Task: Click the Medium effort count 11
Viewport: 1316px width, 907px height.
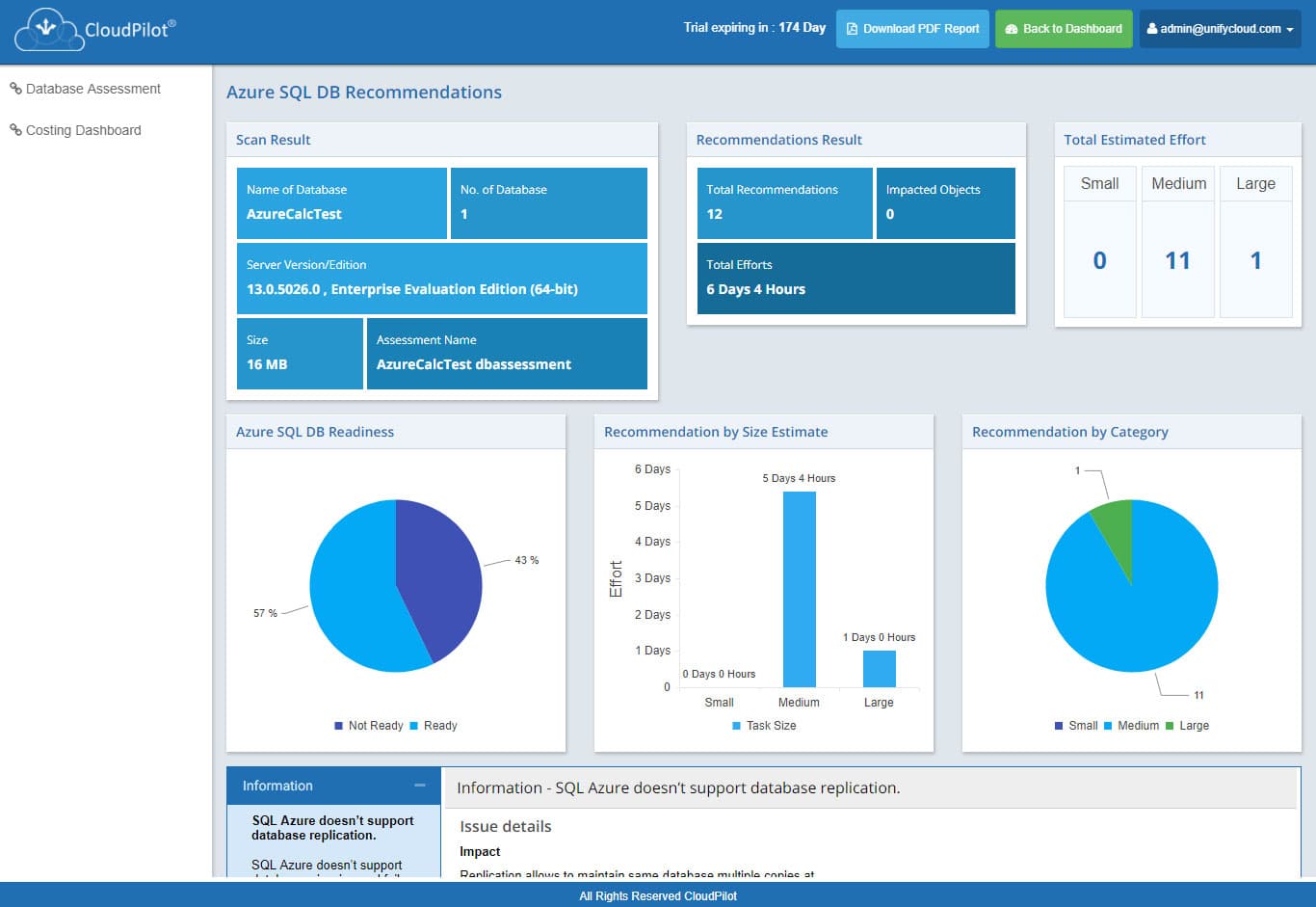Action: click(1177, 260)
